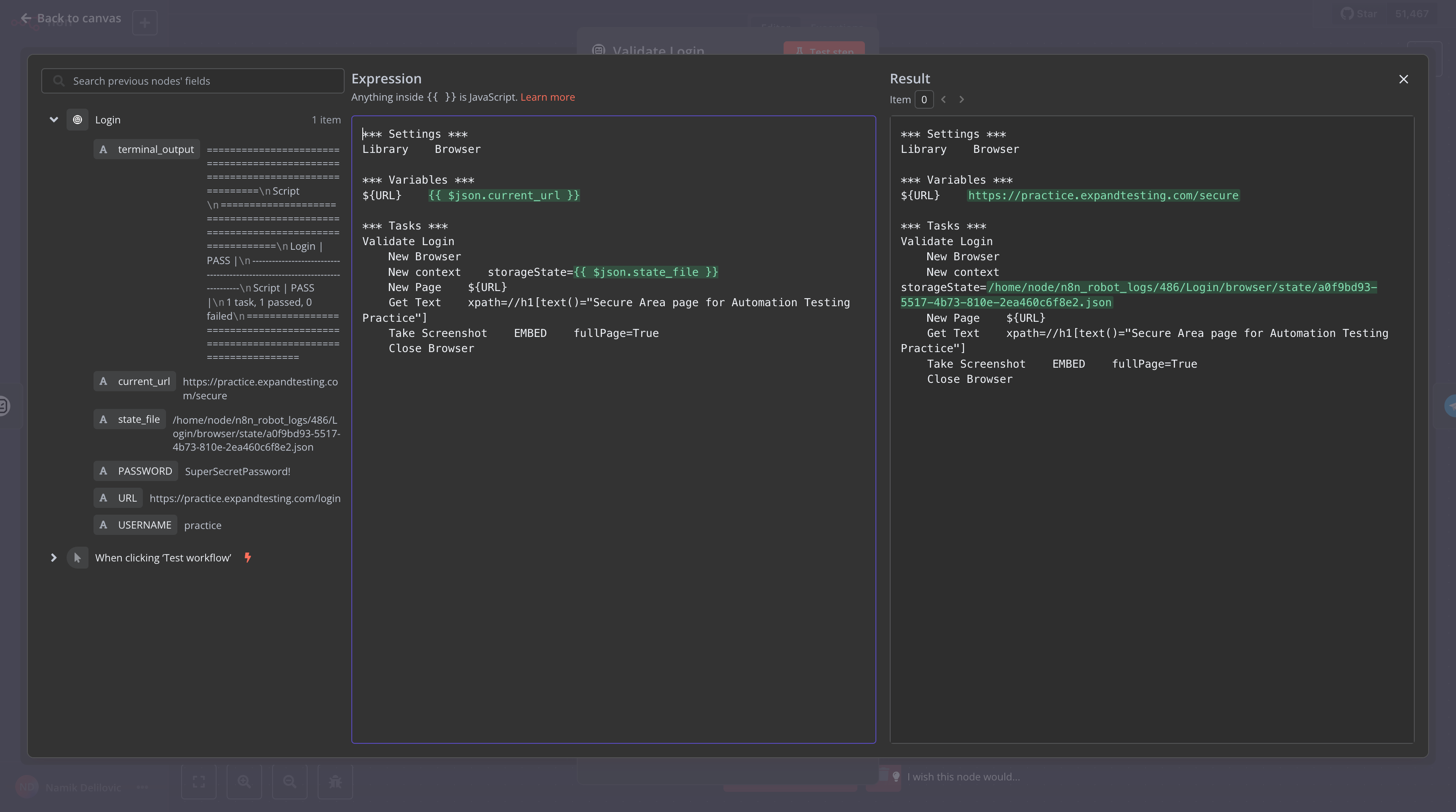Viewport: 1456px width, 812px height.
Task: Click the search magnifier icon
Action: pyautogui.click(x=59, y=81)
